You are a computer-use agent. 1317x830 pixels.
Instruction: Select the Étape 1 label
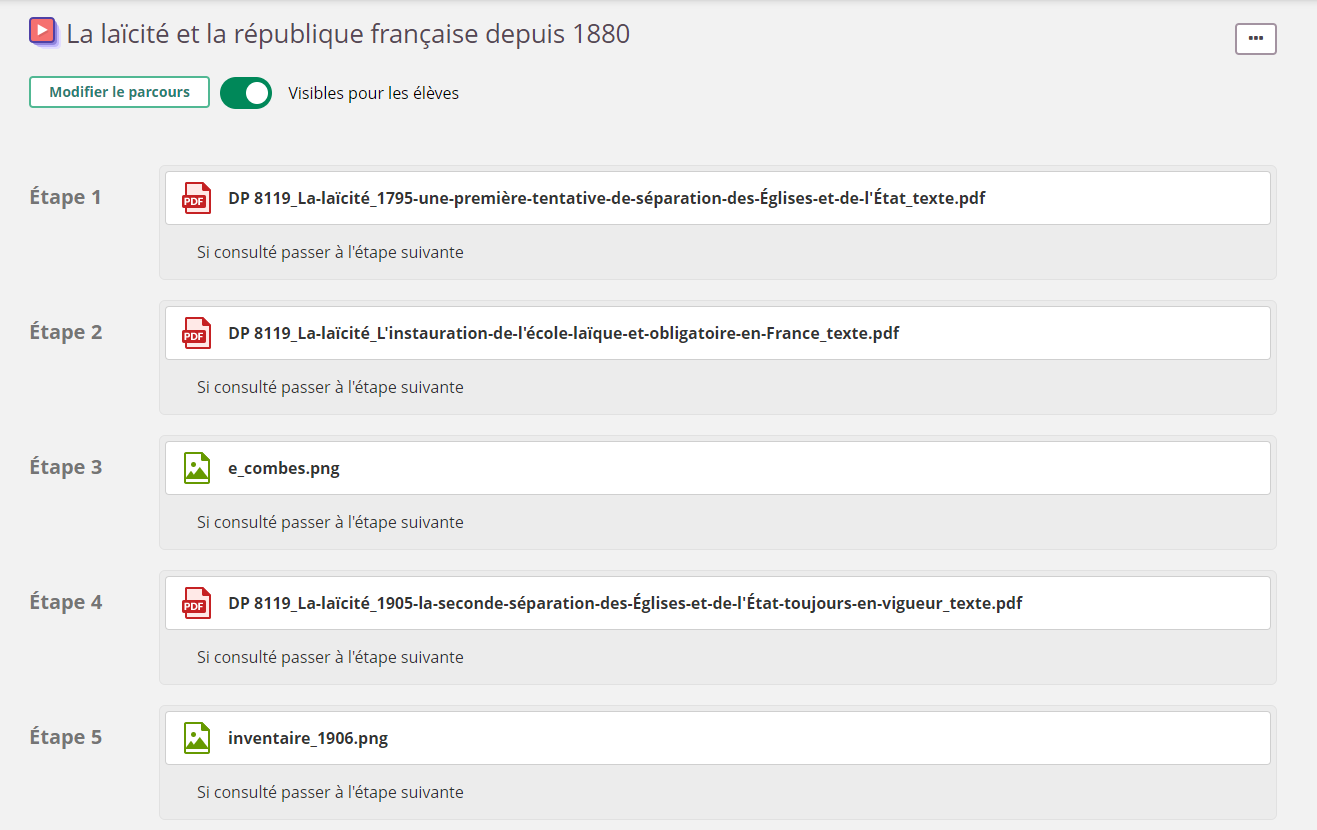pos(66,197)
